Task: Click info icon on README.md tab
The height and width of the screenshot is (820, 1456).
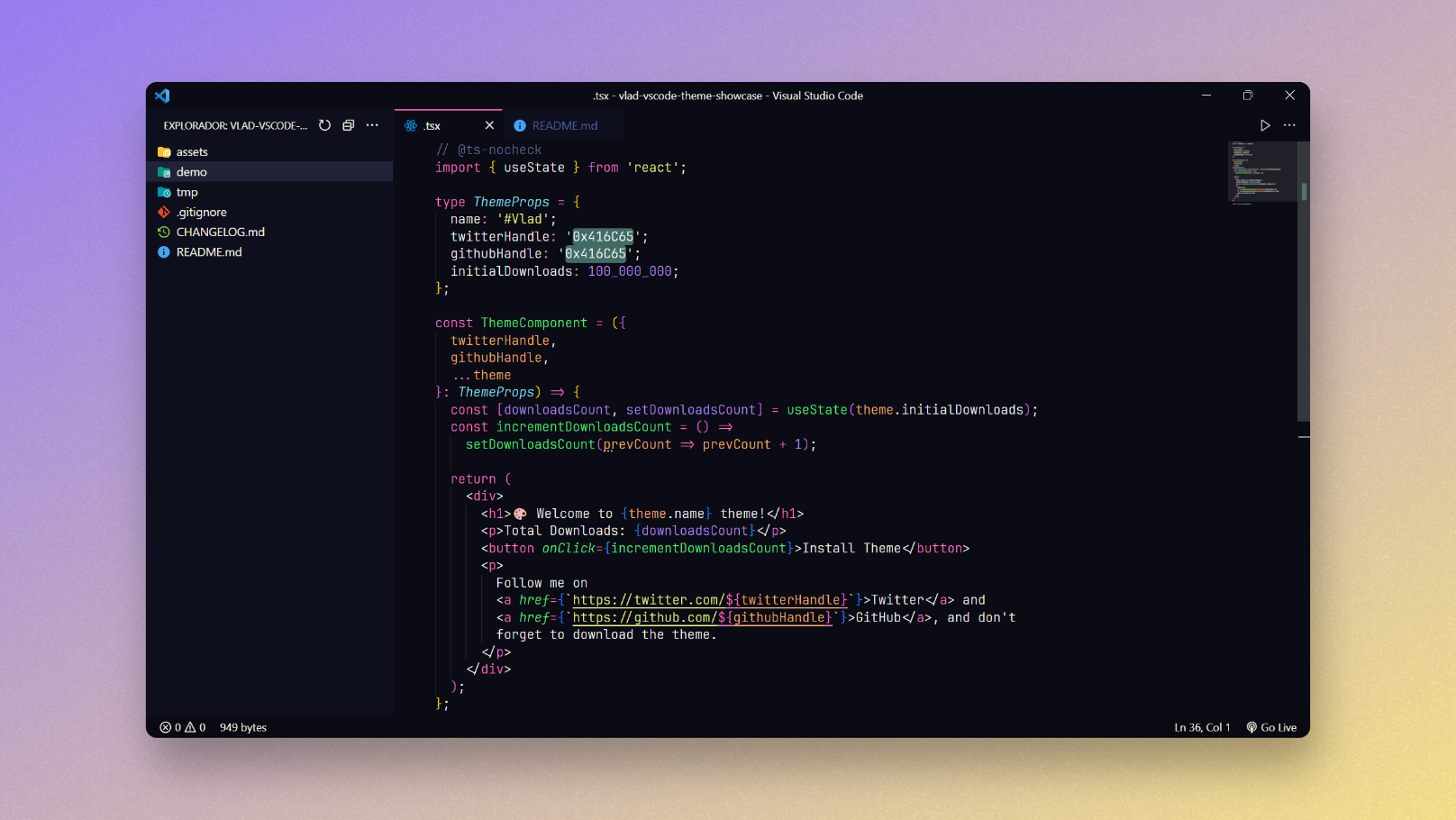Action: (x=520, y=125)
